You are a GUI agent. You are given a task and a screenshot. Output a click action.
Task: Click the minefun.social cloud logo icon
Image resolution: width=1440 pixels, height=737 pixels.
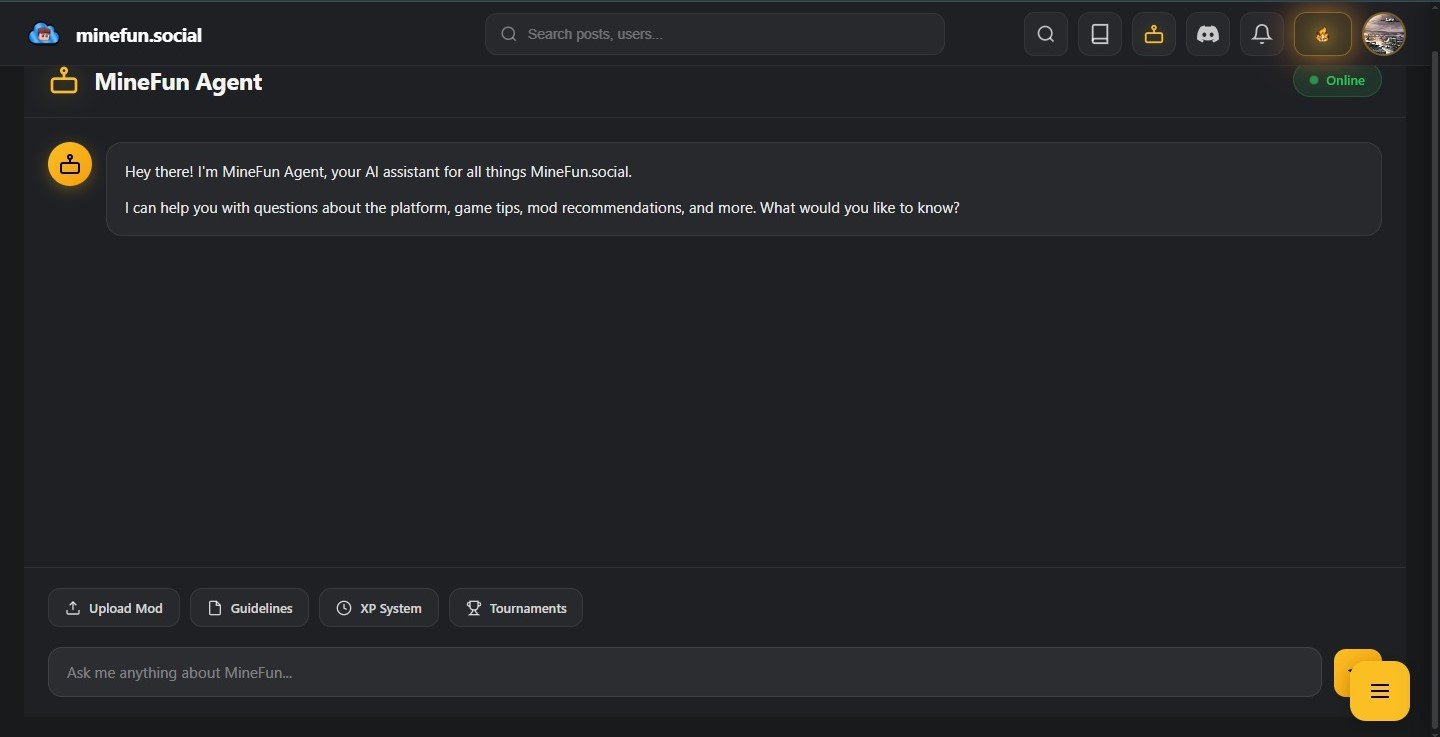coord(44,34)
